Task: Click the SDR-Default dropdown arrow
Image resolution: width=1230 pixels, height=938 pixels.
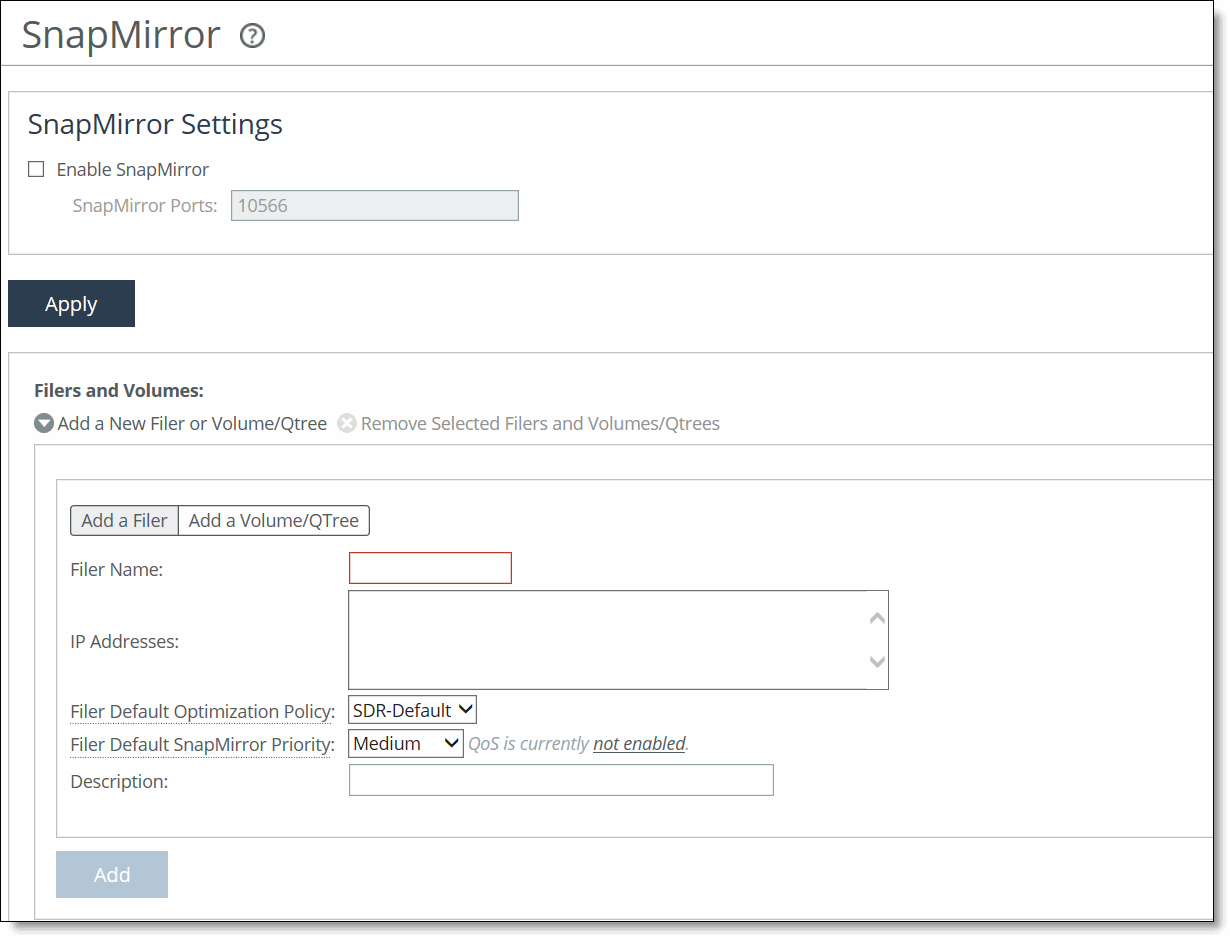Action: [465, 709]
